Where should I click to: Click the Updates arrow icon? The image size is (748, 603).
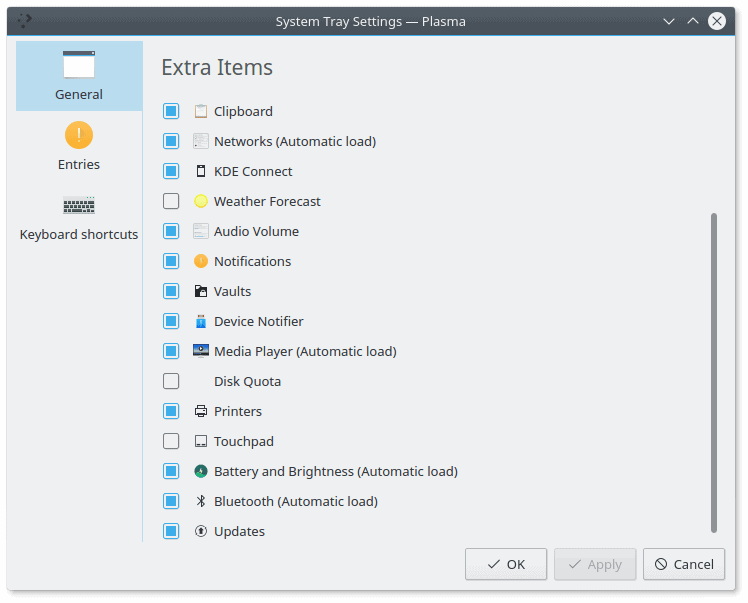tap(201, 531)
